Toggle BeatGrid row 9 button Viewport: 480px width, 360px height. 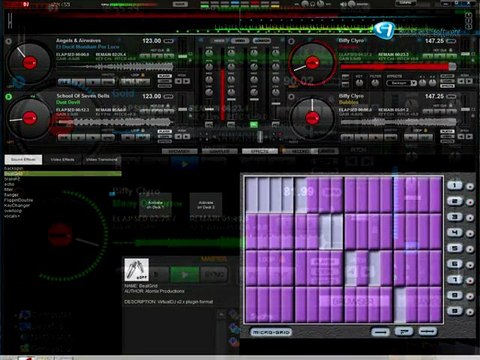[x=455, y=311]
